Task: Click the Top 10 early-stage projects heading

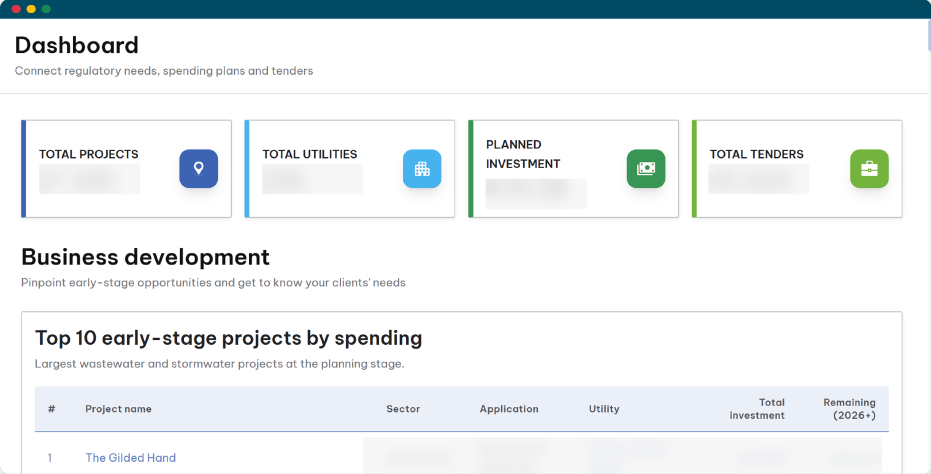Action: [x=229, y=338]
